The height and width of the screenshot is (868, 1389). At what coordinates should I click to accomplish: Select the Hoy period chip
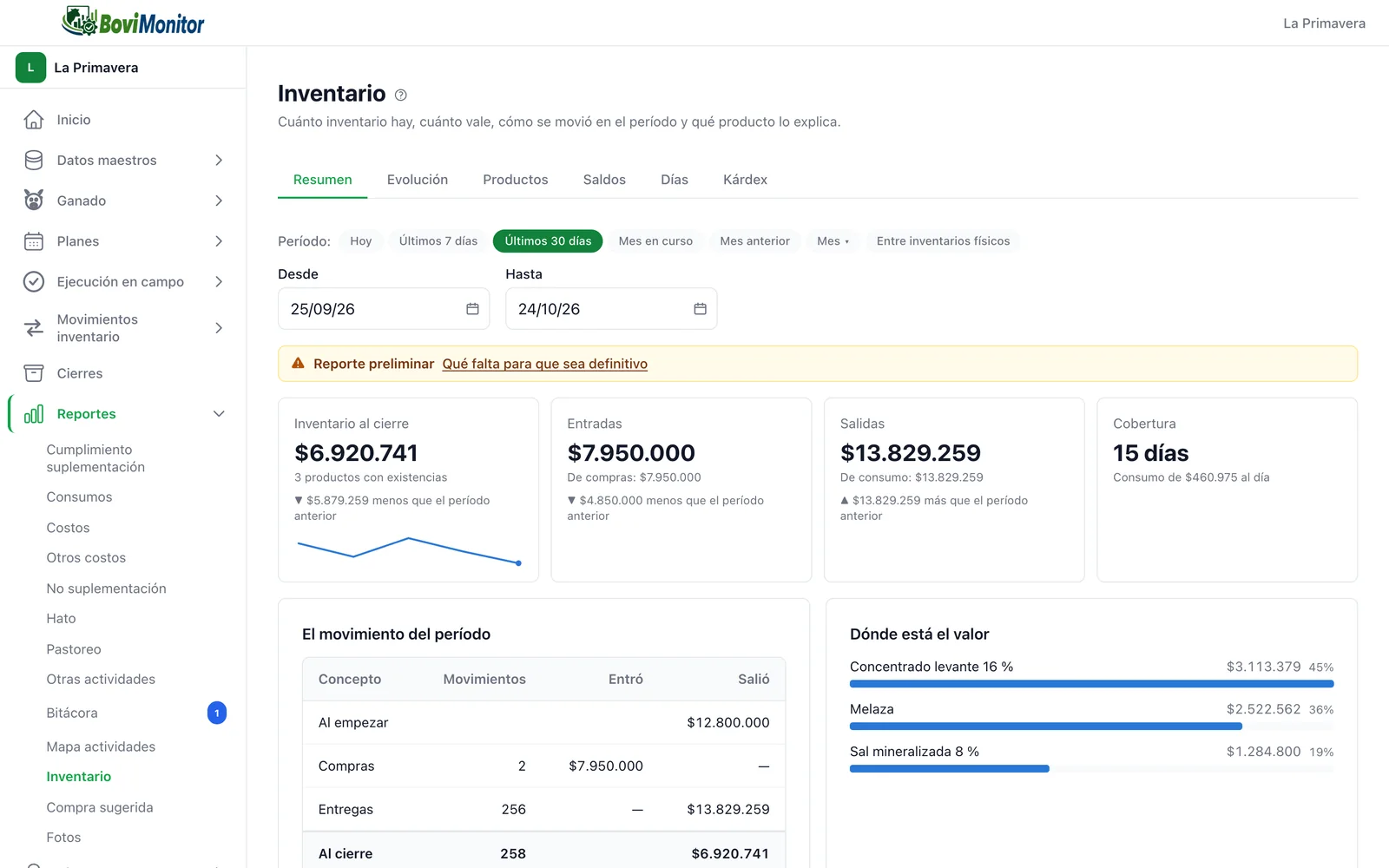tap(361, 241)
